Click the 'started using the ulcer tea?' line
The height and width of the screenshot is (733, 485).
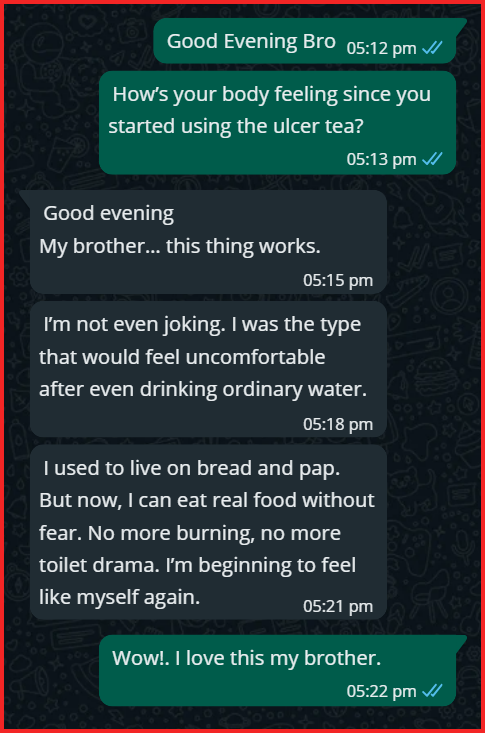point(236,126)
